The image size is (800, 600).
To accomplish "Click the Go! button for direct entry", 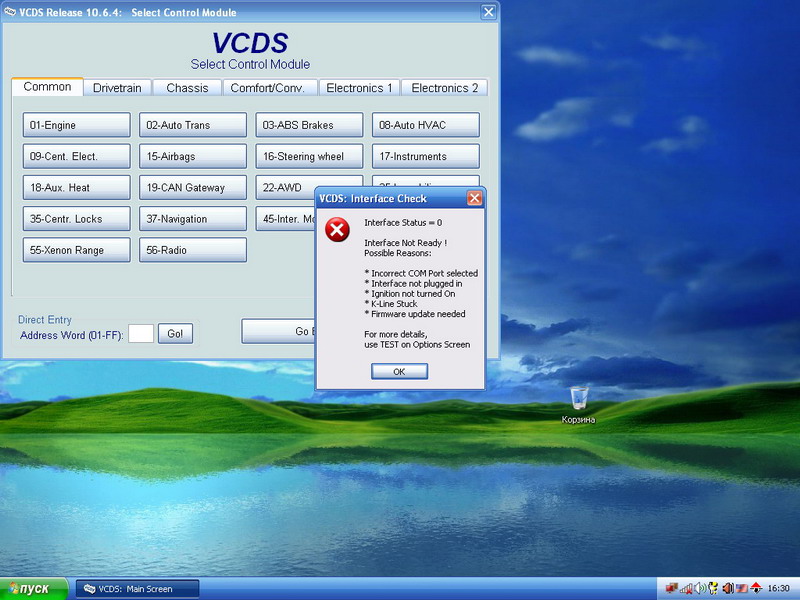I will [175, 334].
